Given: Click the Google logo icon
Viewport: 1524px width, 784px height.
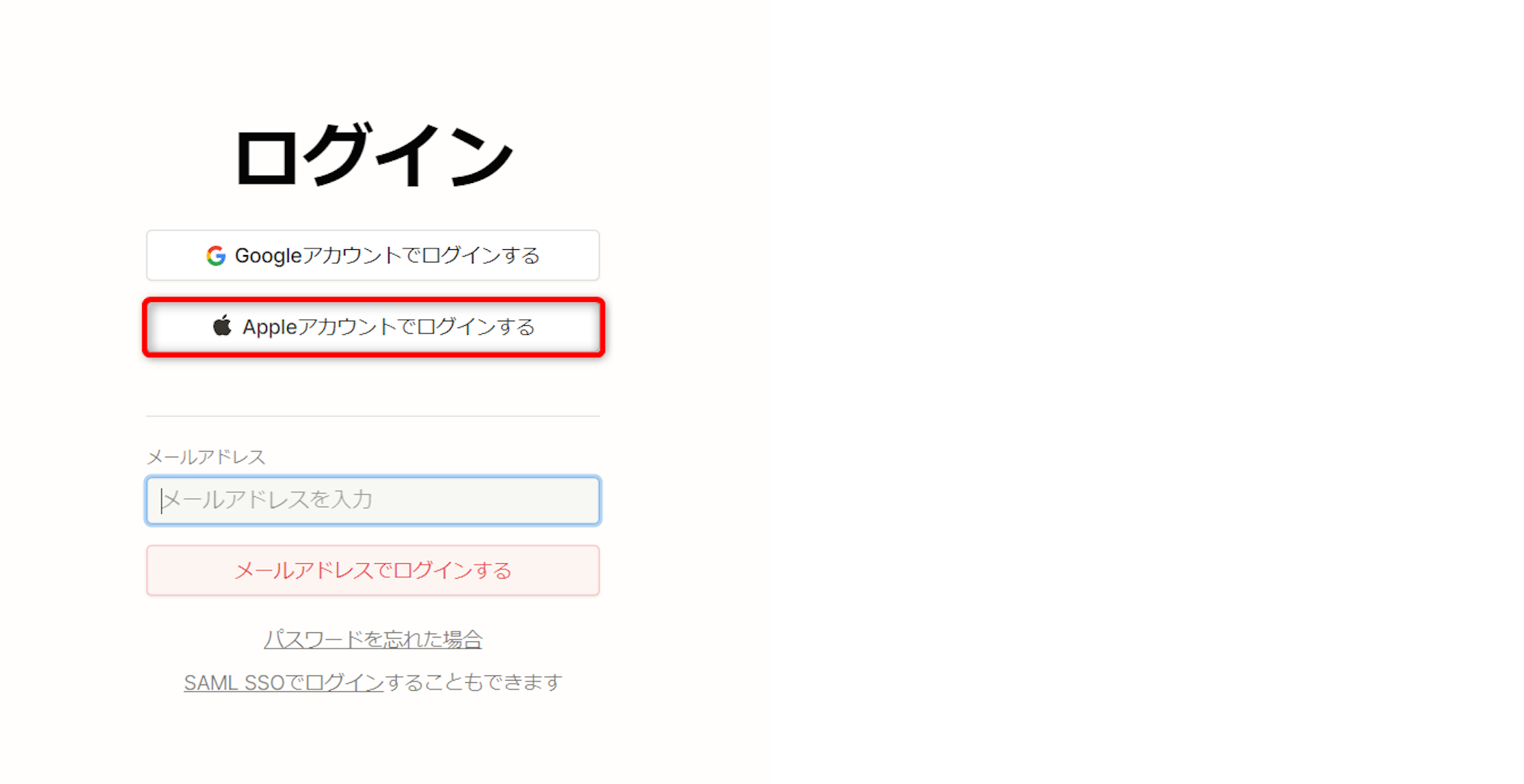Looking at the screenshot, I should (x=216, y=256).
